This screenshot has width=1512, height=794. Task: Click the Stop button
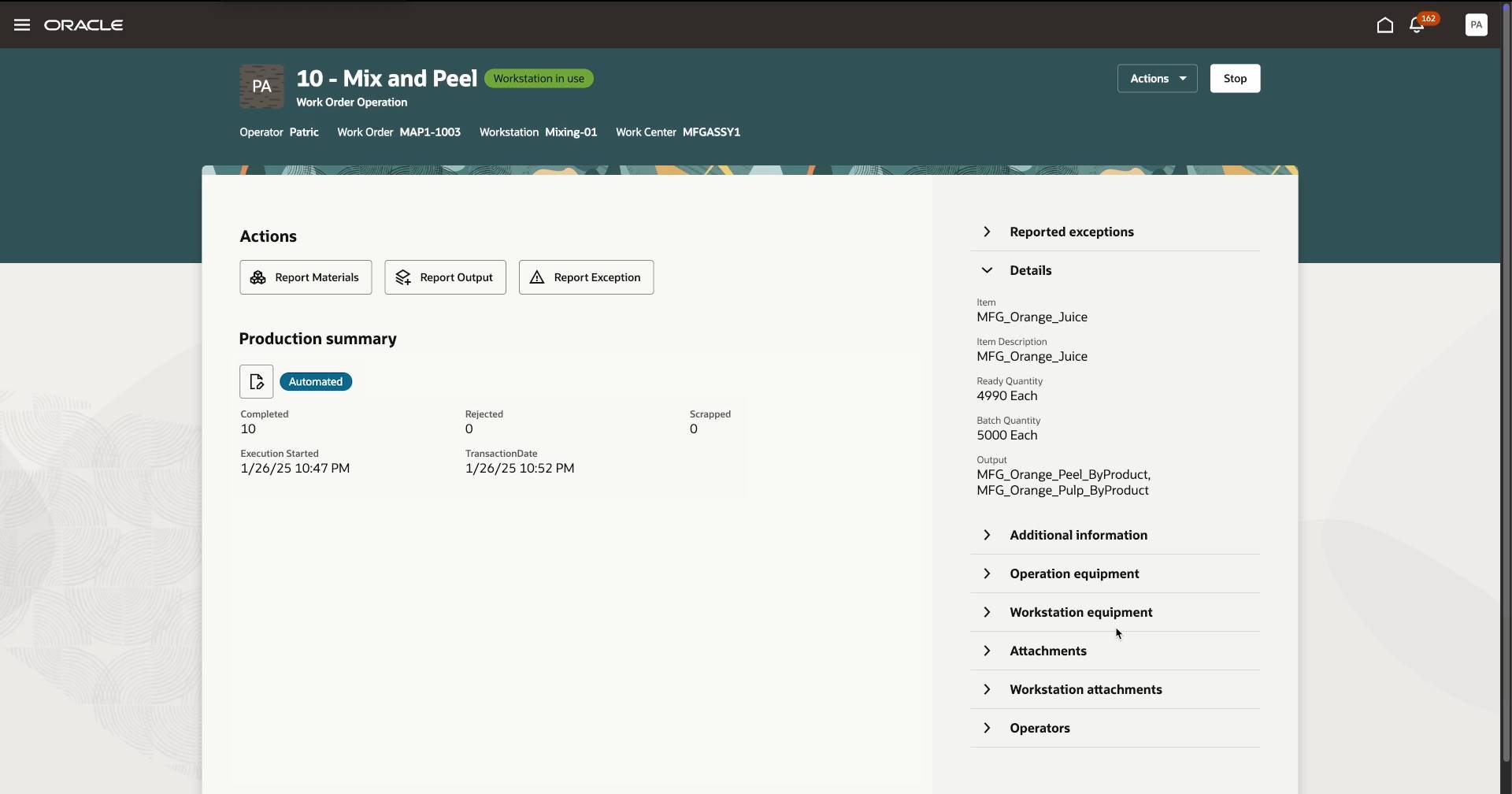(x=1234, y=78)
